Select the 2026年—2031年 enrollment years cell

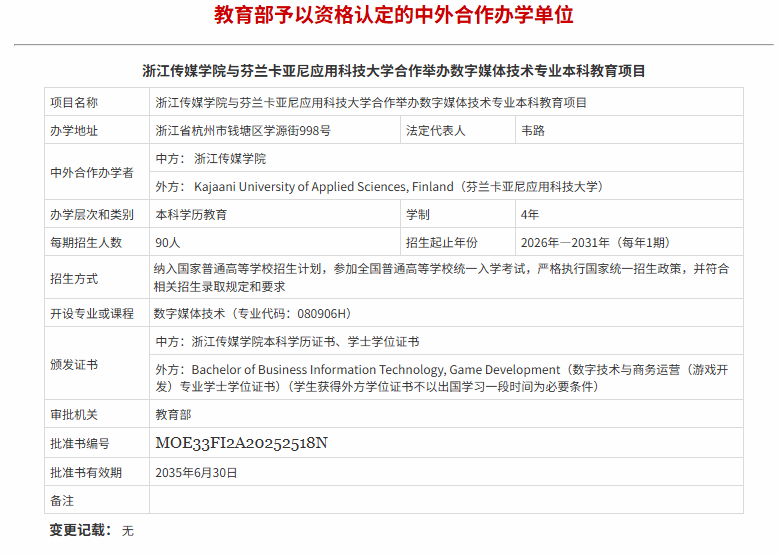[595, 242]
